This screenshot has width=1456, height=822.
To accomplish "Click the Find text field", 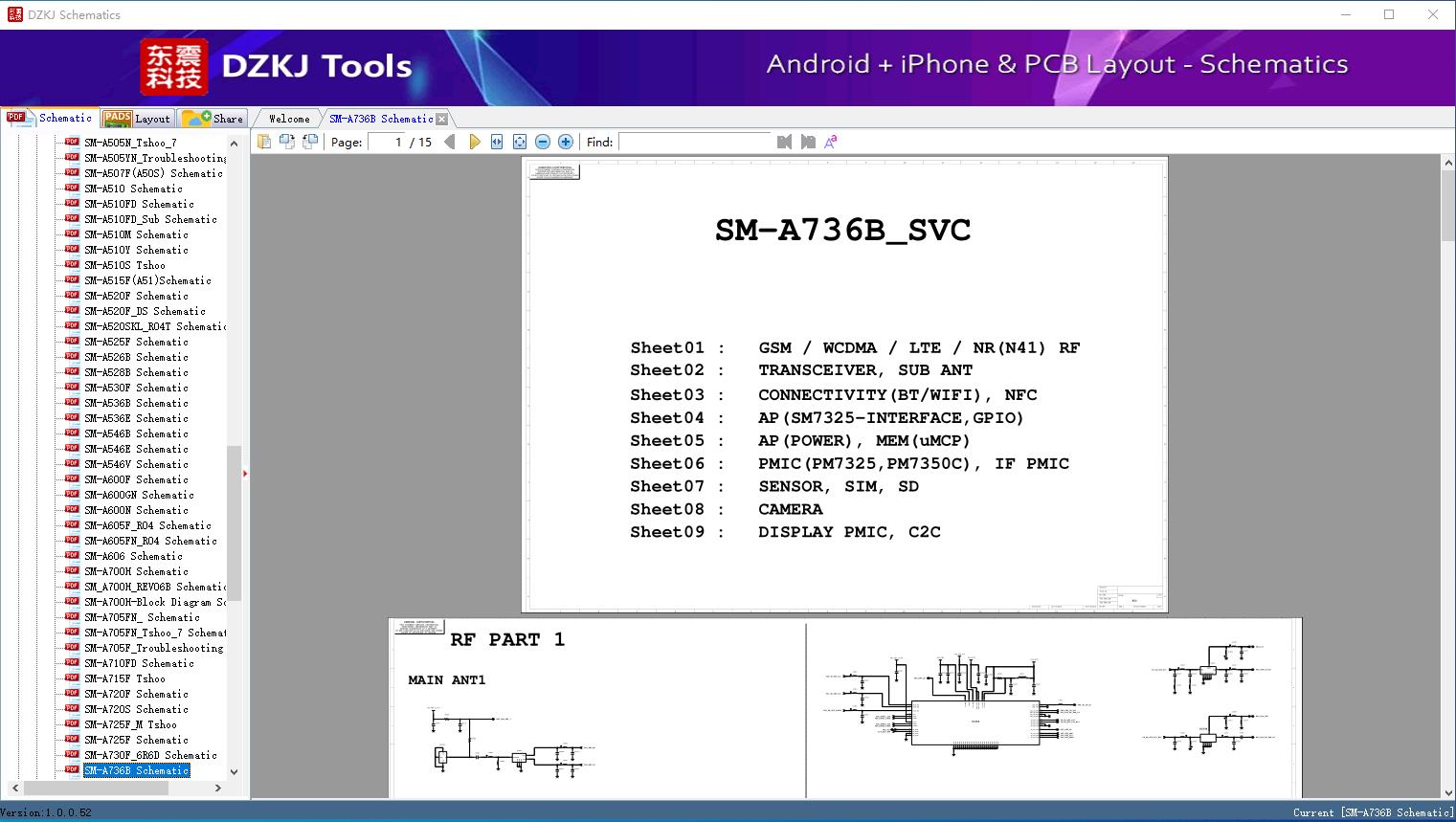I will [695, 142].
